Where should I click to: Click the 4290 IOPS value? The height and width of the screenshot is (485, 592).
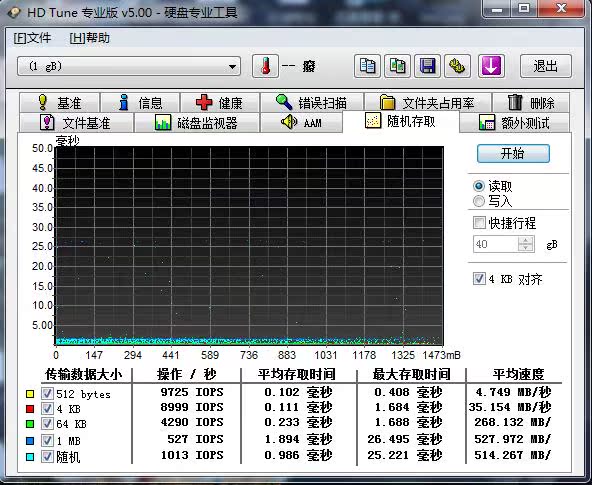192,422
